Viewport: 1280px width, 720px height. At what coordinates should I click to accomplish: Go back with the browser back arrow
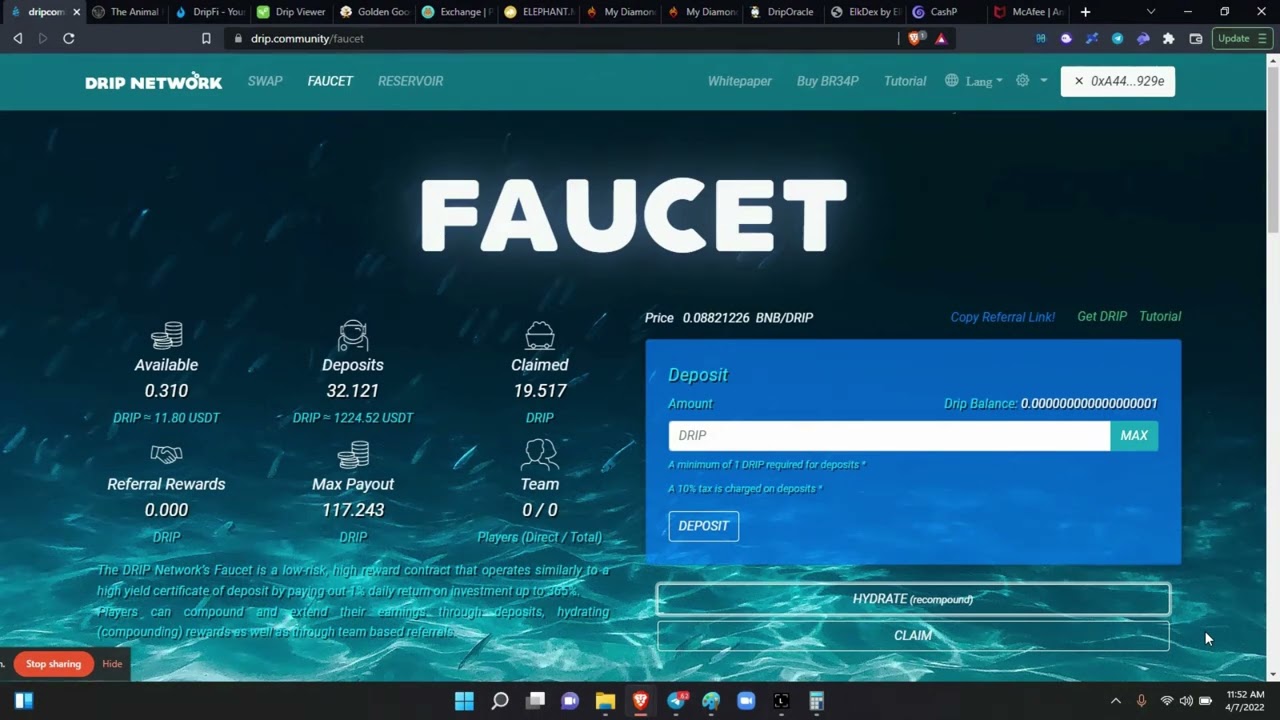coord(17,38)
